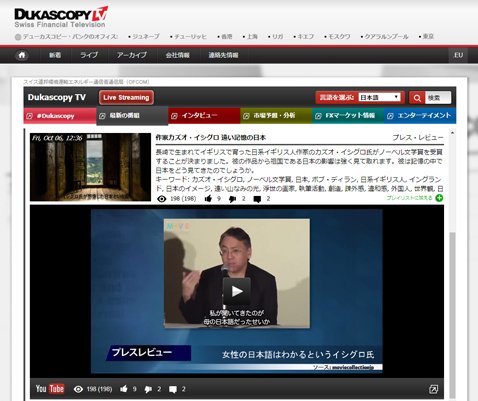The image size is (478, 401).
Task: Click the リガ office link
Action: tap(278, 36)
